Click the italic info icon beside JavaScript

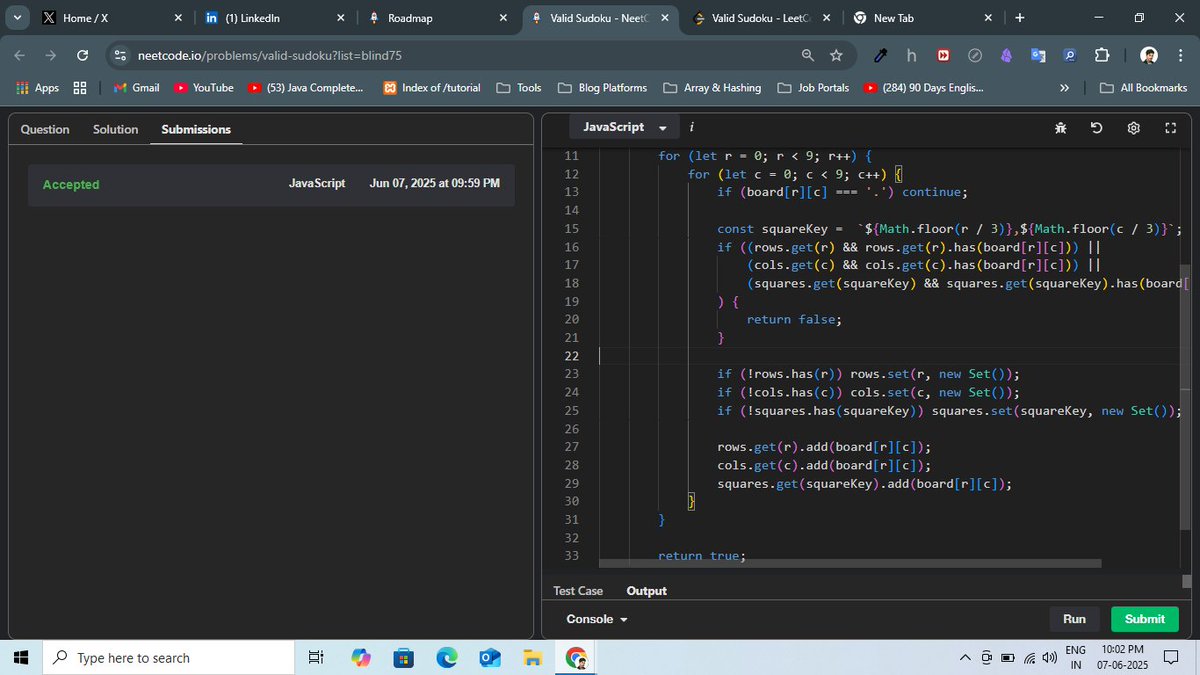[x=691, y=128]
